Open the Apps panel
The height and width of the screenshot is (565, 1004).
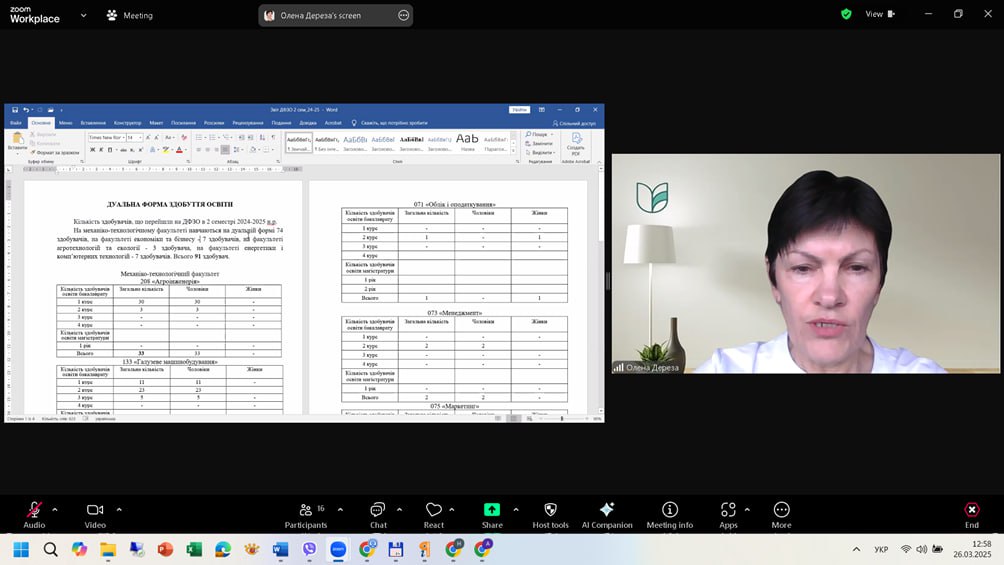click(x=728, y=511)
